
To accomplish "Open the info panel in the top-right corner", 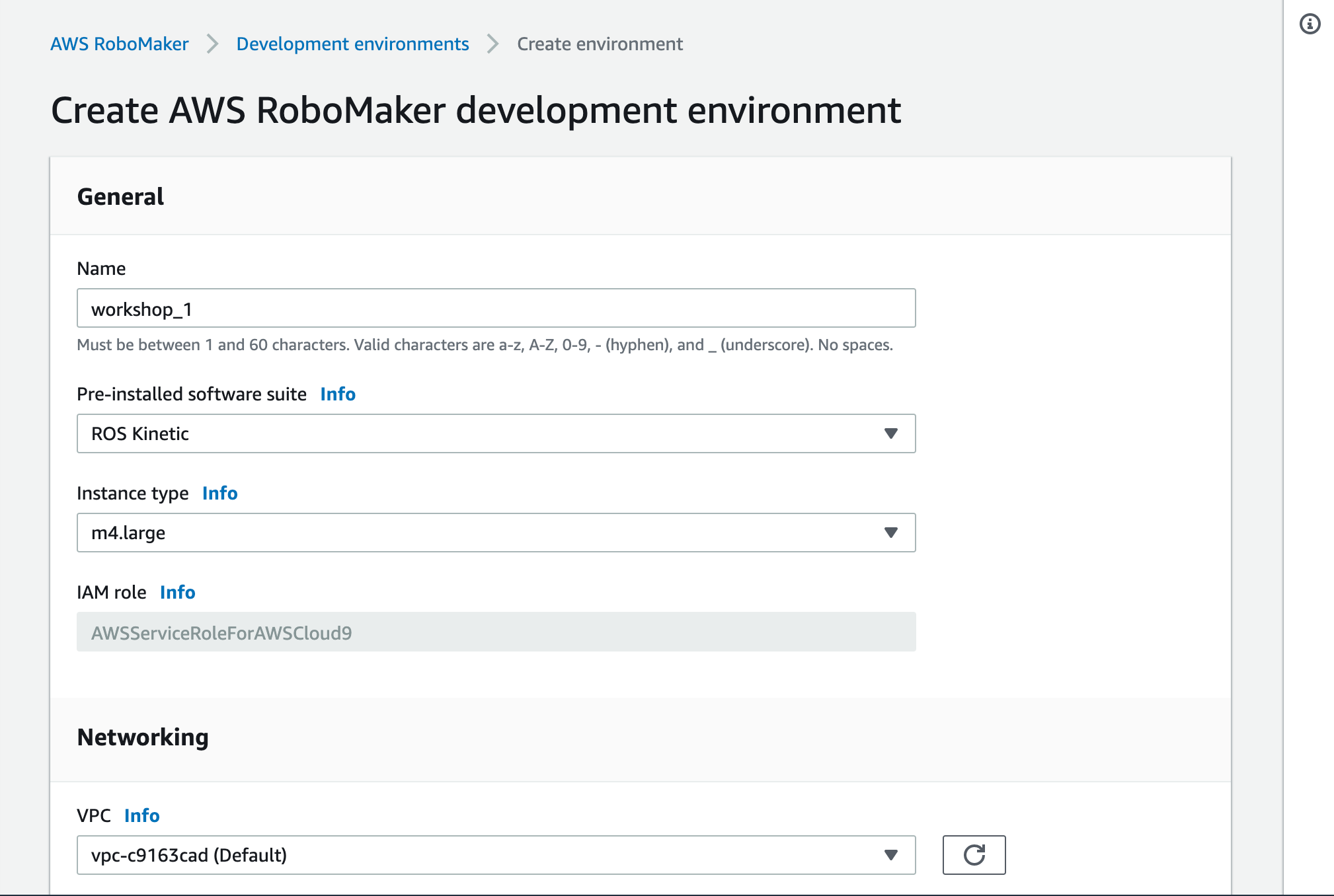I will tap(1312, 24).
